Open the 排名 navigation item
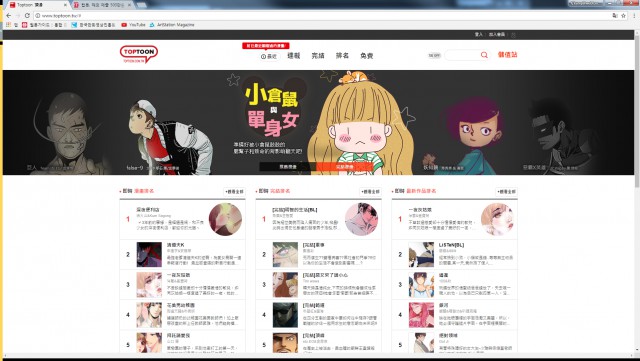The width and height of the screenshot is (640, 361). 342,56
